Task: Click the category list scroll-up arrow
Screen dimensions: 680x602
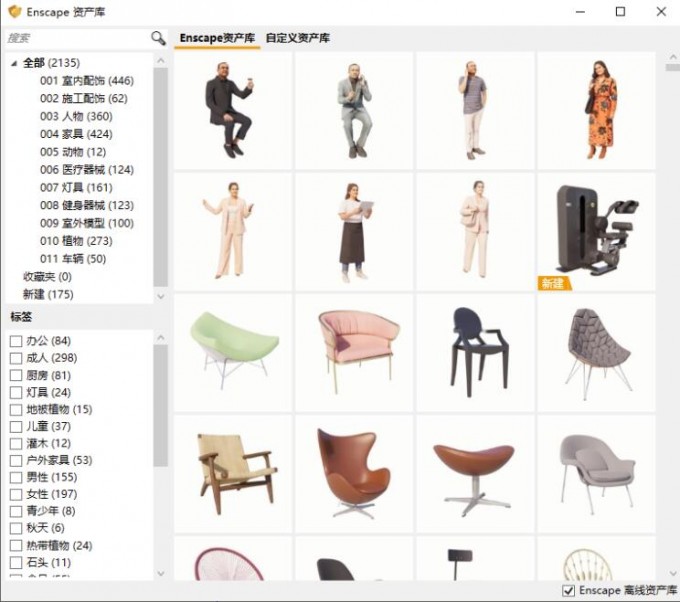Action: (161, 60)
